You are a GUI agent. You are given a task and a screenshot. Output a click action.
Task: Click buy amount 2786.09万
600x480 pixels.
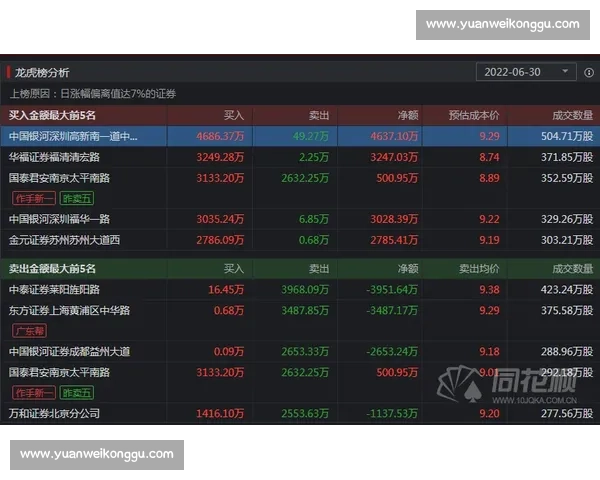coord(220,240)
